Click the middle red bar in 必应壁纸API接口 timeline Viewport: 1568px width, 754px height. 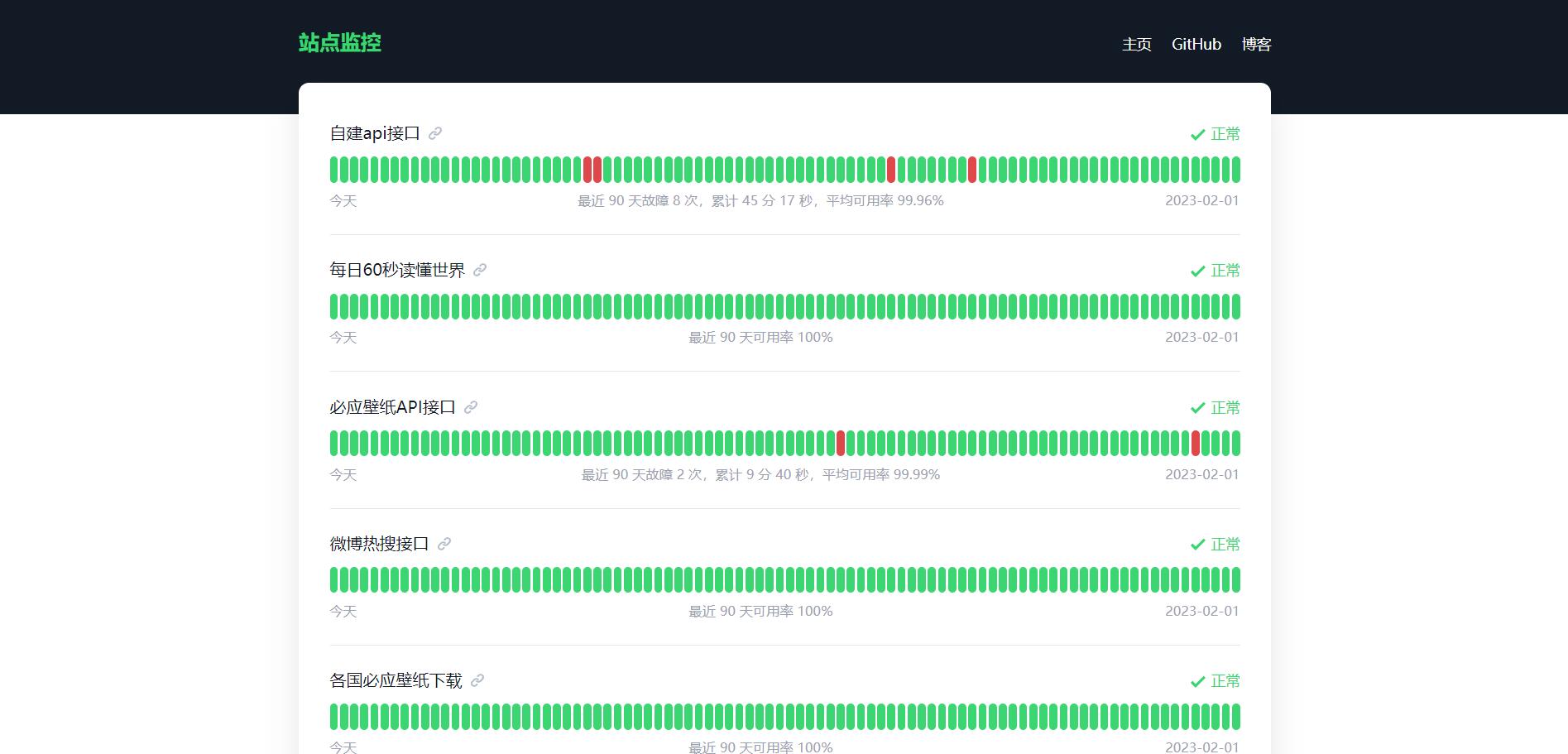(841, 444)
